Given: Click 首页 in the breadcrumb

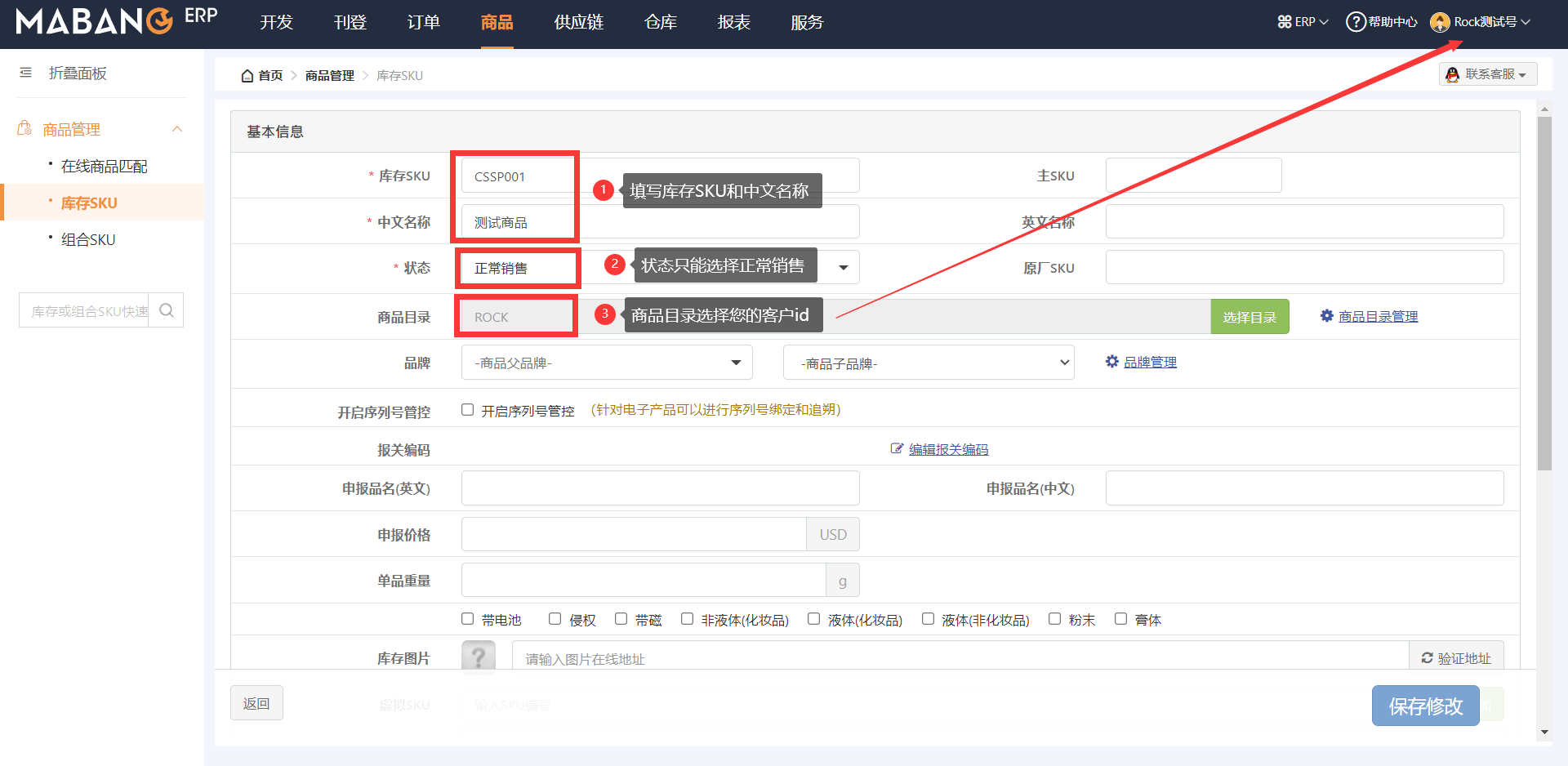Looking at the screenshot, I should [x=270, y=76].
